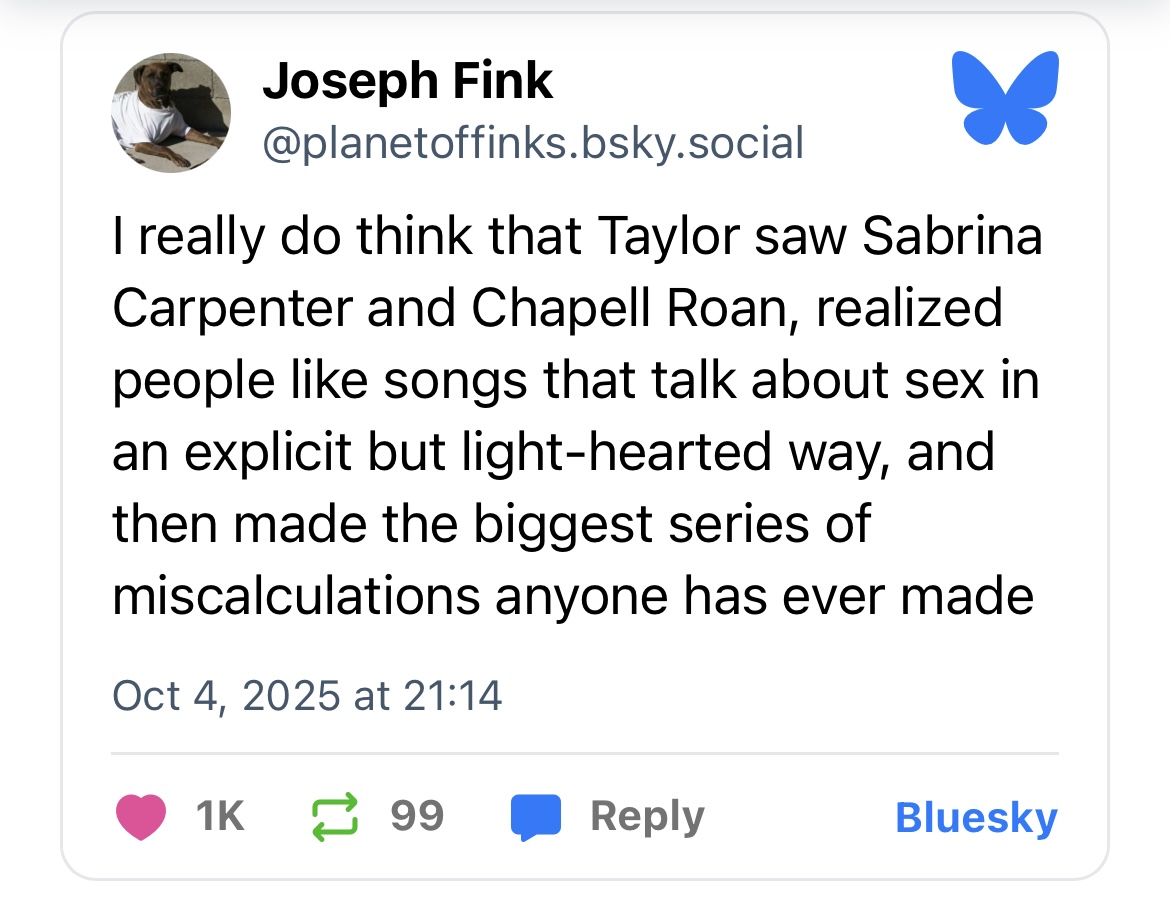The height and width of the screenshot is (923, 1170).
Task: Click the Reply text label
Action: pos(647,817)
